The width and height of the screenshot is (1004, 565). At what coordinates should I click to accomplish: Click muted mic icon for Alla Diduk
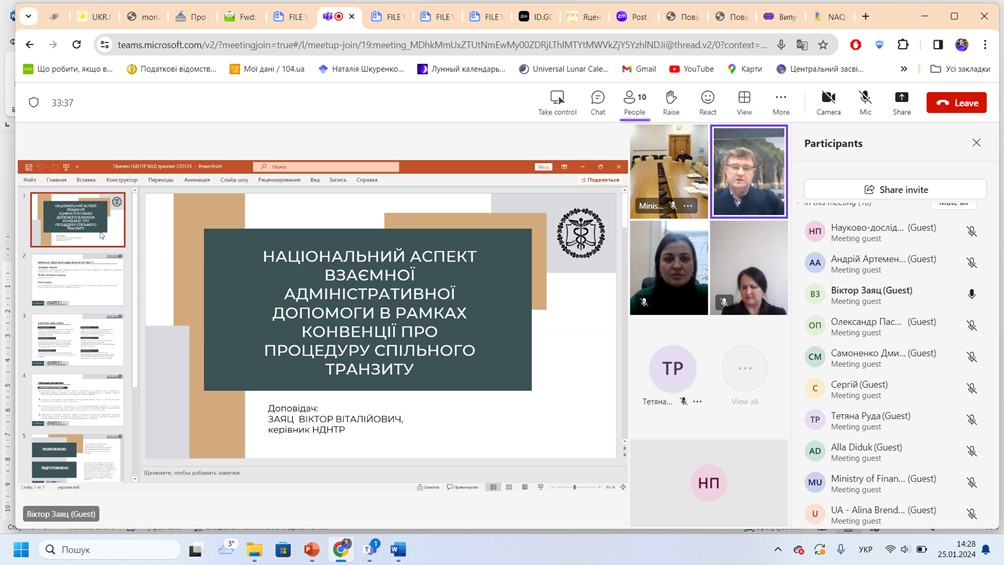(x=971, y=451)
